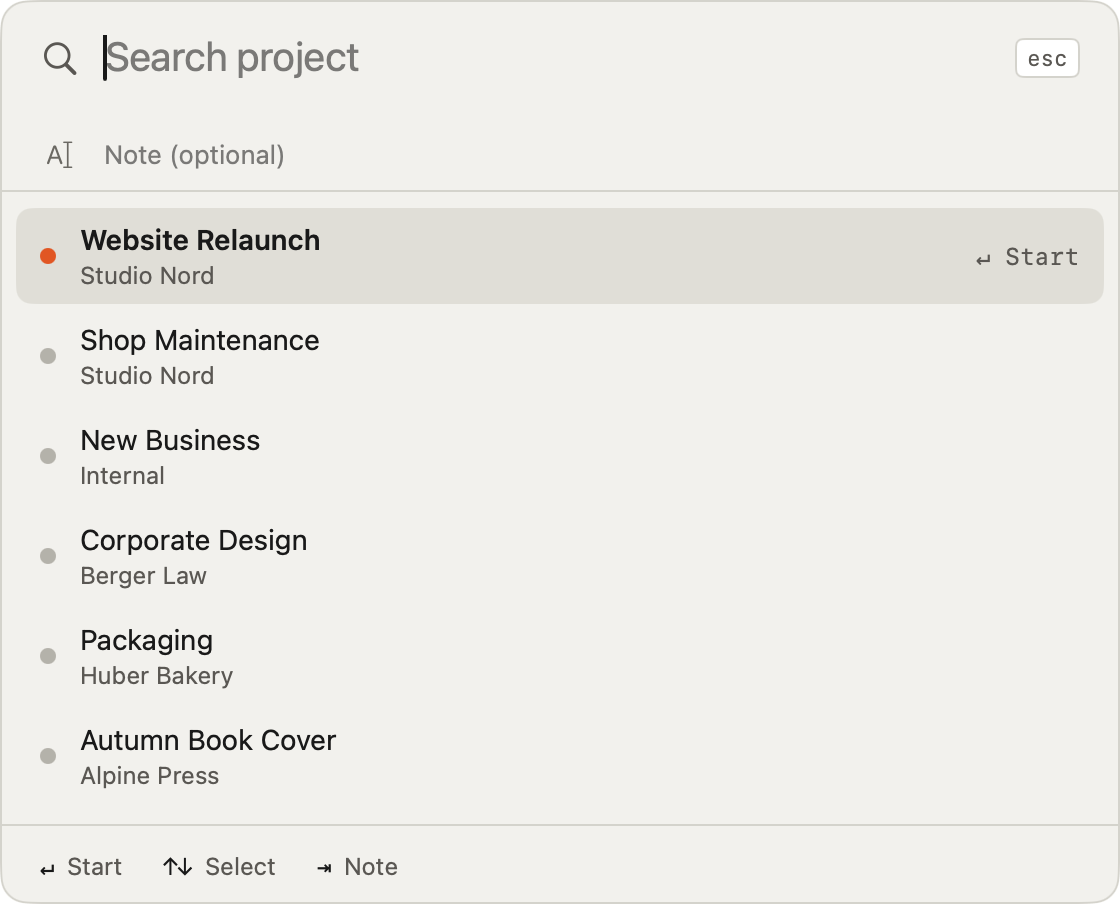Click the esc key button
Viewport: 1120px width, 904px height.
tap(1047, 58)
